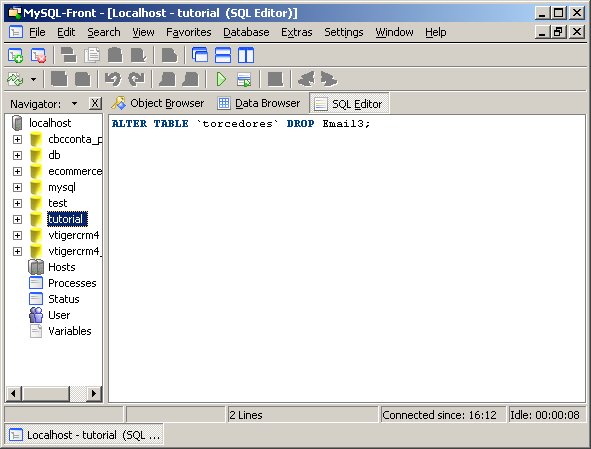The height and width of the screenshot is (449, 591).
Task: Expand the first vtigercrm4 database node
Action: pyautogui.click(x=17, y=236)
